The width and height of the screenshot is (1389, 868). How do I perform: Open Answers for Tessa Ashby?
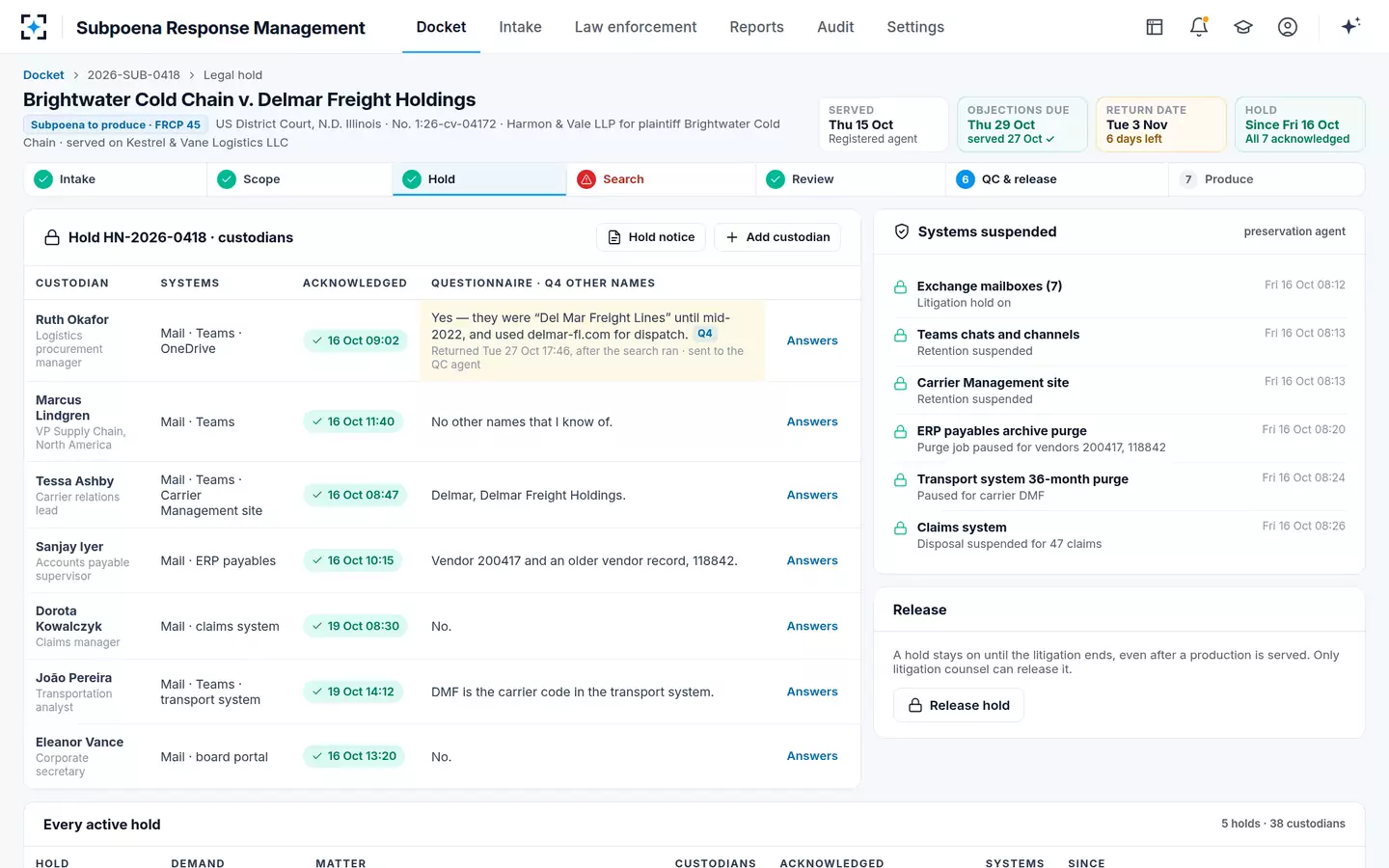point(812,495)
